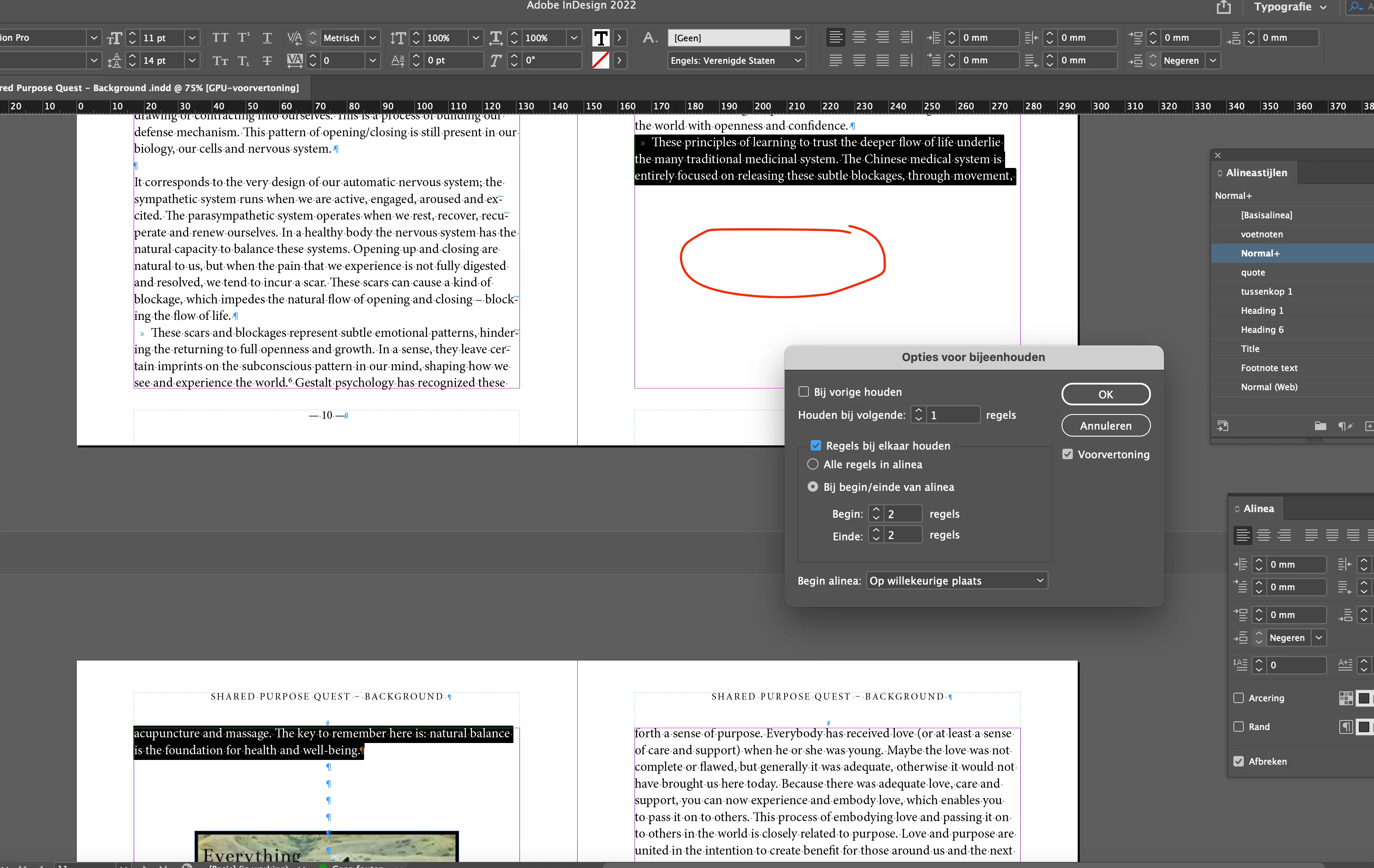Toggle Underline text formatting

[266, 38]
